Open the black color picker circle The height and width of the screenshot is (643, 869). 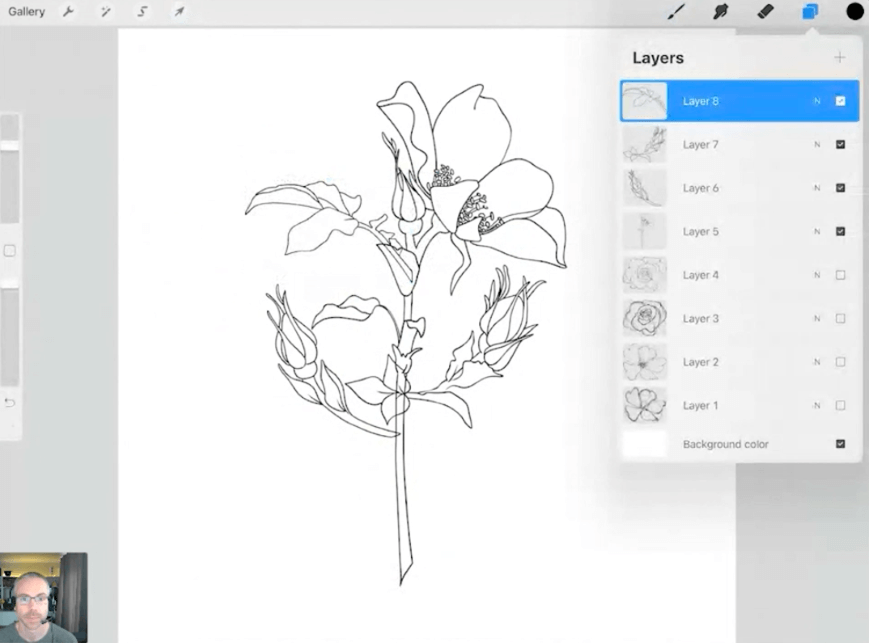pos(855,11)
